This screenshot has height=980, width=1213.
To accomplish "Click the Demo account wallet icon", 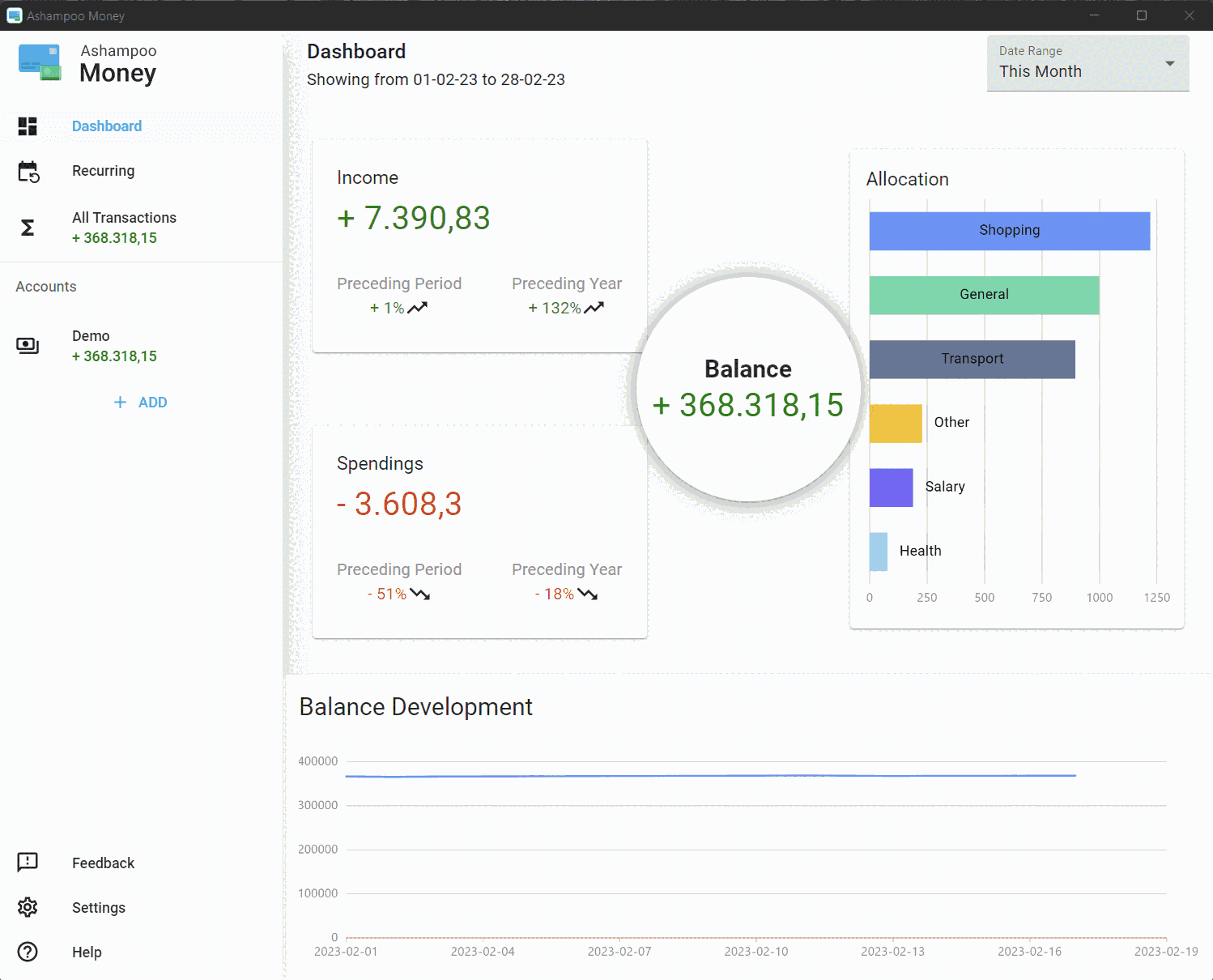I will pos(28,345).
